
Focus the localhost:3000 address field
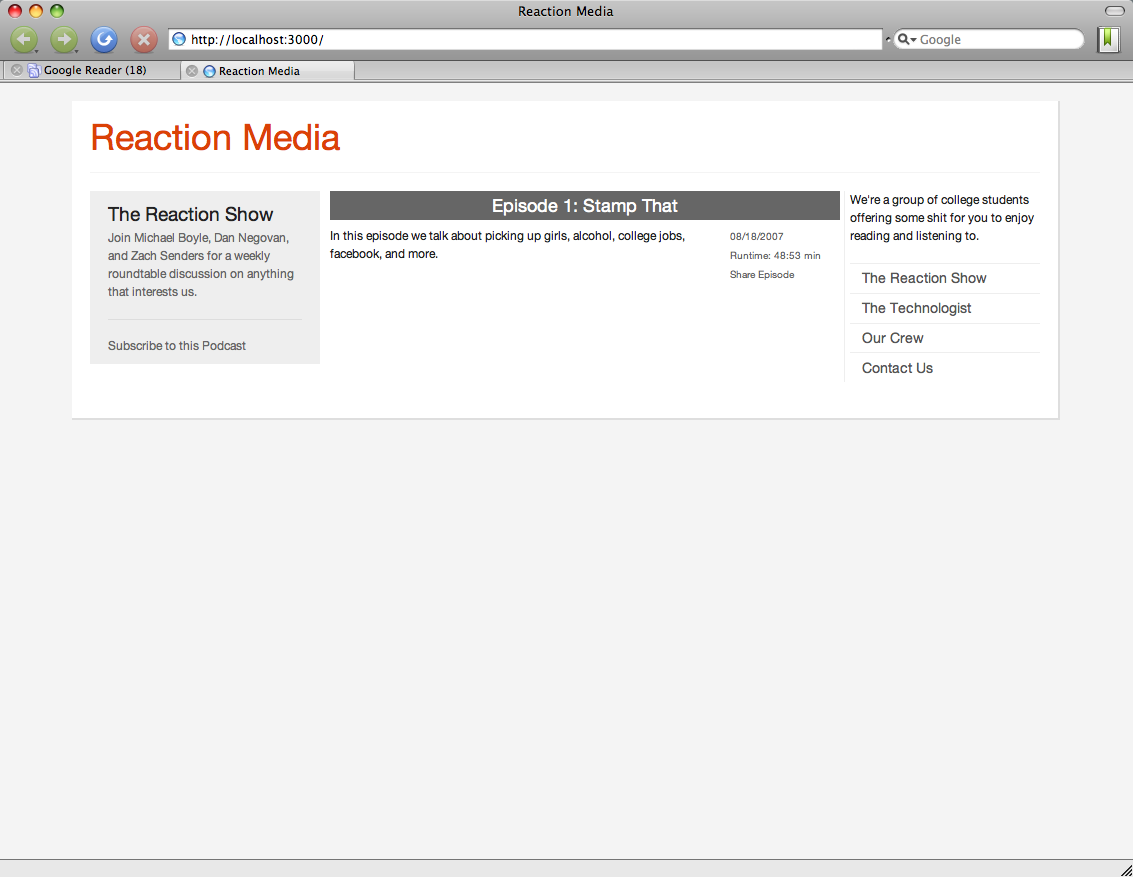(x=525, y=39)
